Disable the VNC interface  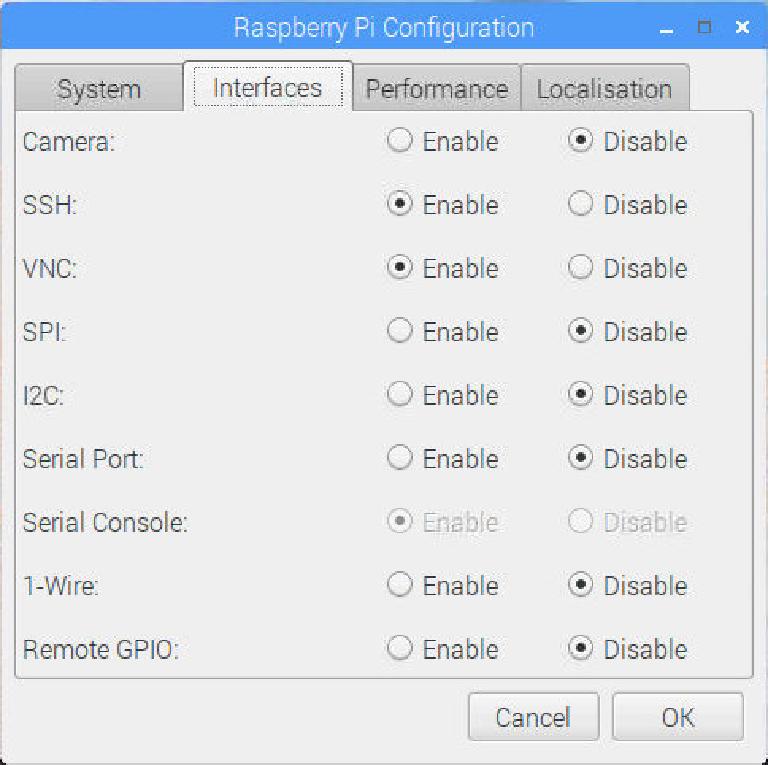pos(581,268)
